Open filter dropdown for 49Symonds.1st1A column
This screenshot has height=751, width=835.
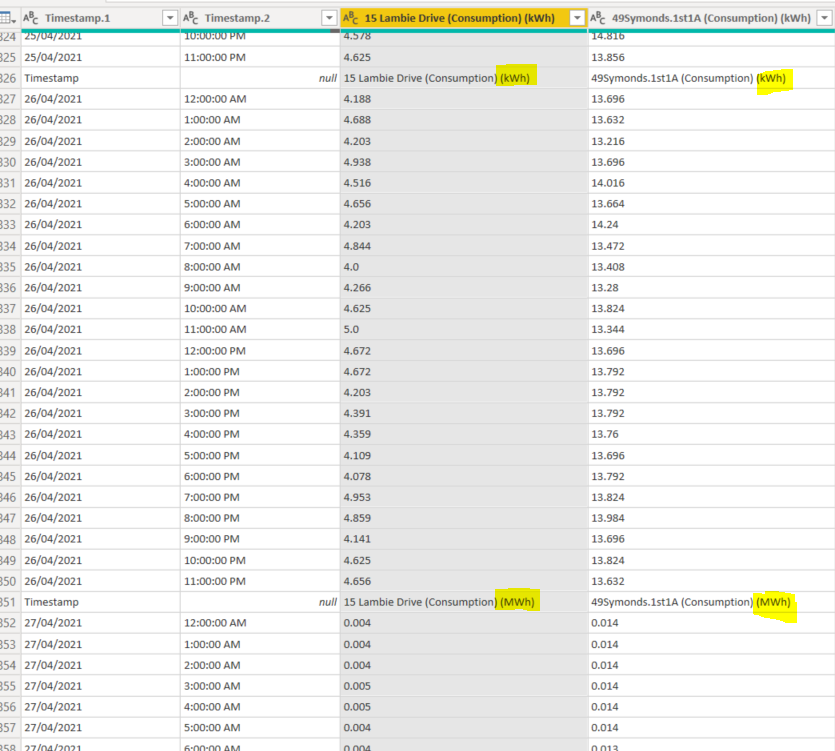click(824, 18)
